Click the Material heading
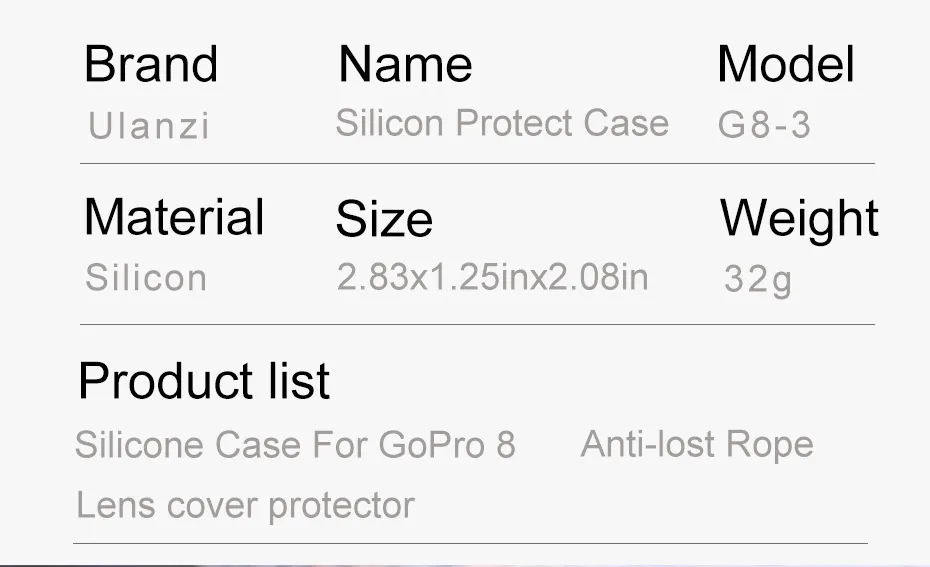Viewport: 930px width, 567px height. click(174, 217)
